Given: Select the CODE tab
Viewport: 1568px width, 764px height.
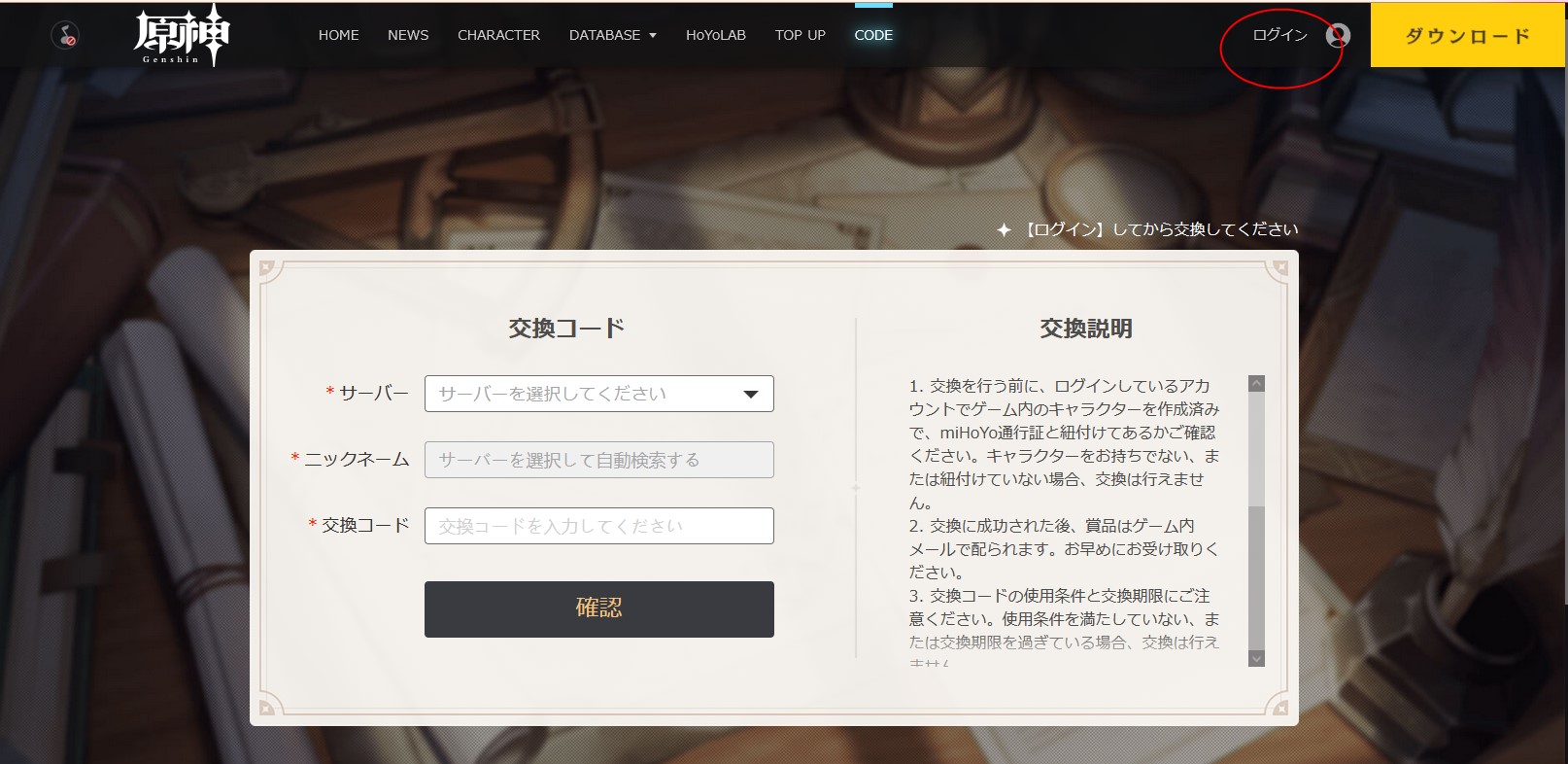Looking at the screenshot, I should [873, 35].
